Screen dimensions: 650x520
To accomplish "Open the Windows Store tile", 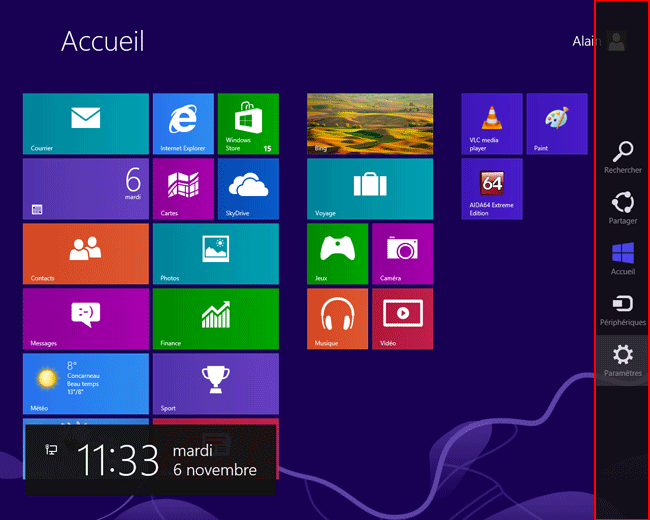I will point(248,124).
